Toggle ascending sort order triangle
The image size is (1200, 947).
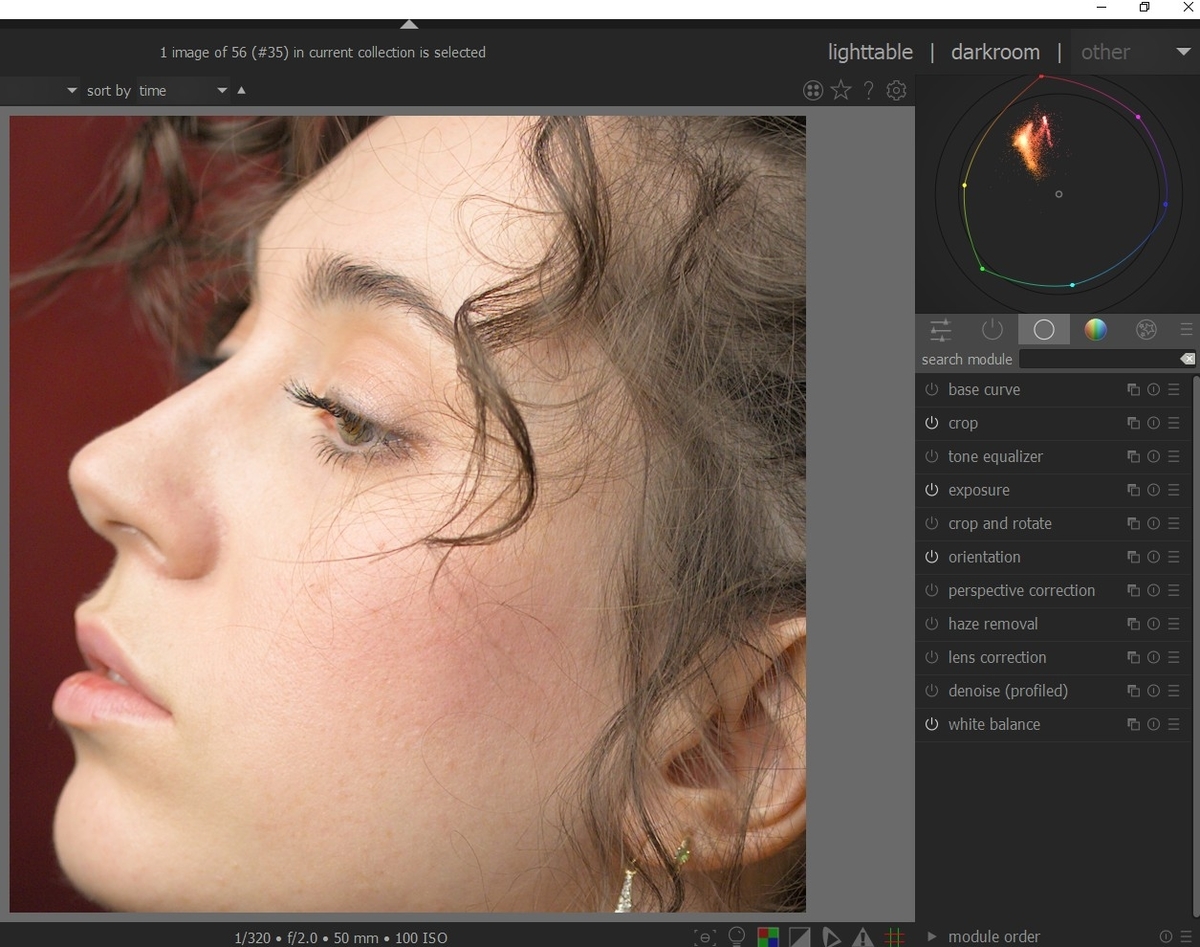pyautogui.click(x=241, y=90)
